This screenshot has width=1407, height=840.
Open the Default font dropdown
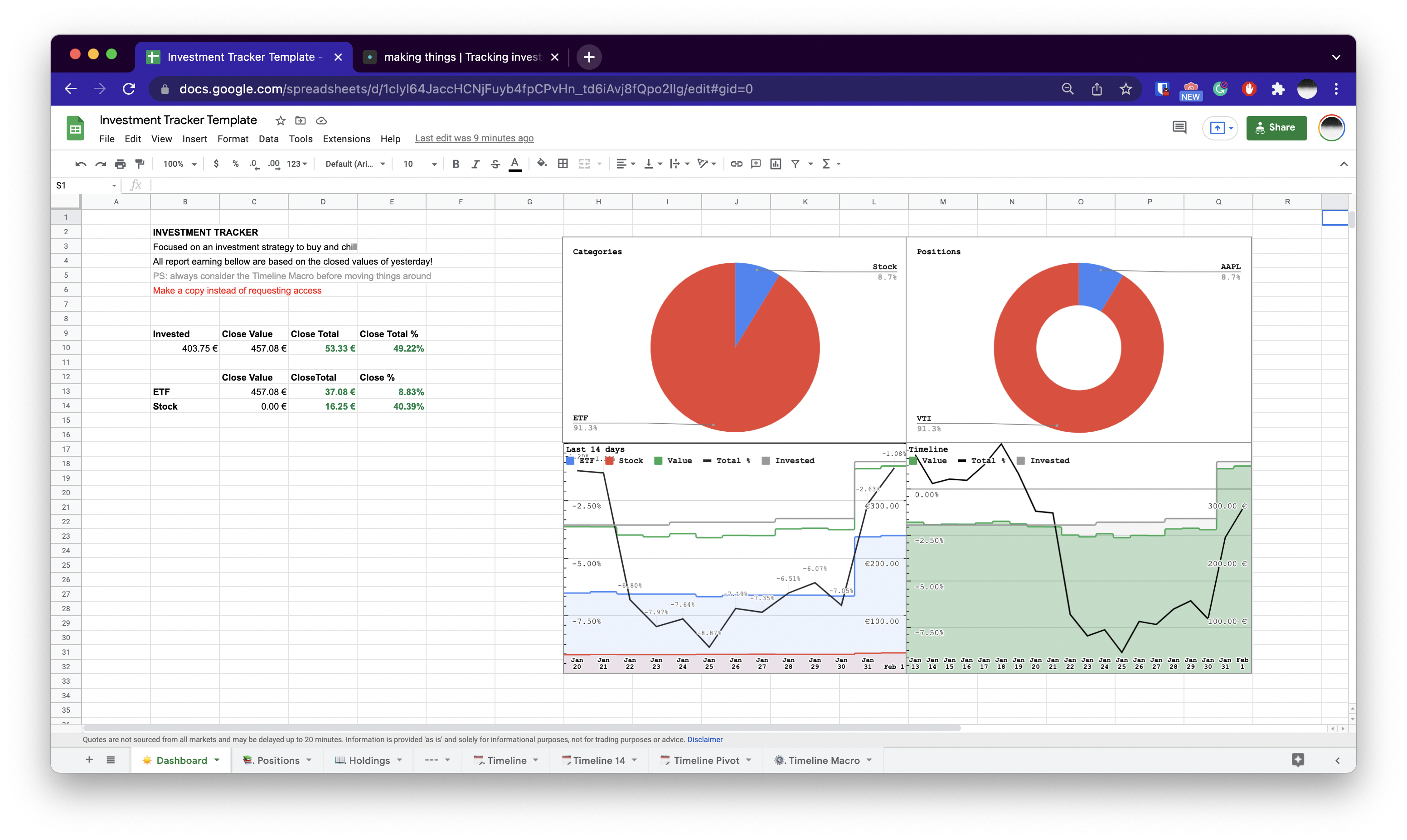(355, 164)
